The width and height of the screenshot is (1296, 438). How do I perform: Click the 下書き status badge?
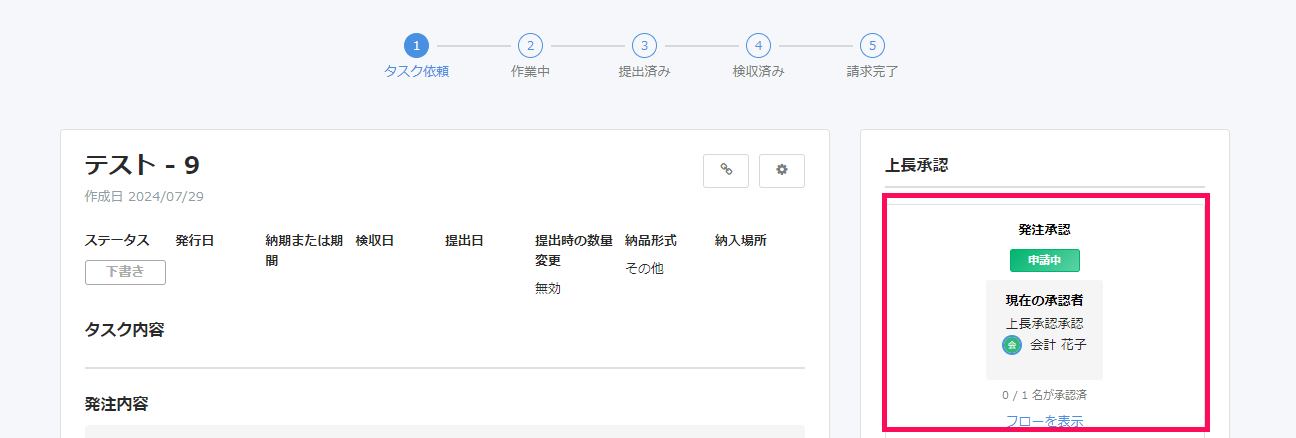[x=125, y=272]
